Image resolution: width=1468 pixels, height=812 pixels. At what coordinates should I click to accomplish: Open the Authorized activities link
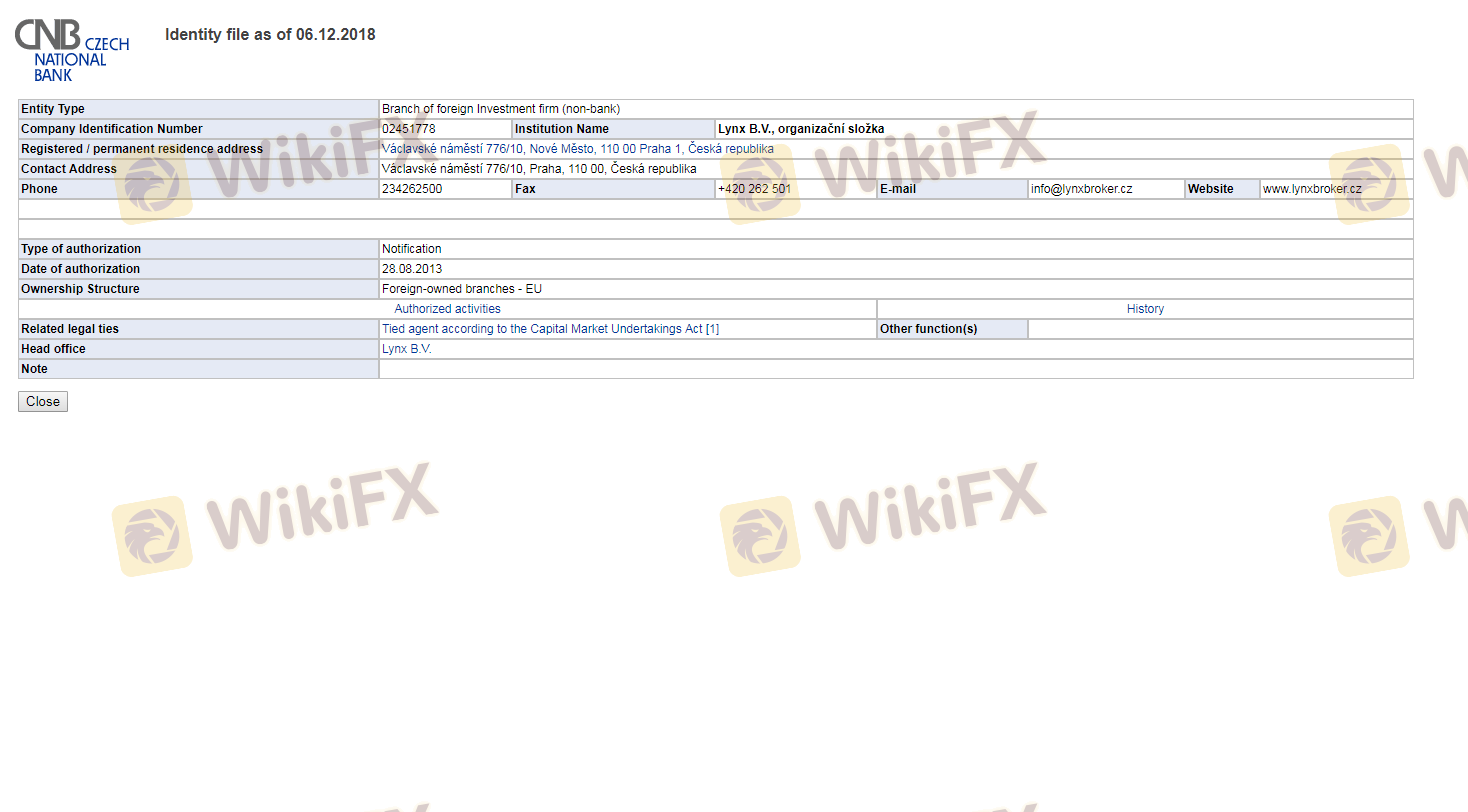tap(447, 309)
